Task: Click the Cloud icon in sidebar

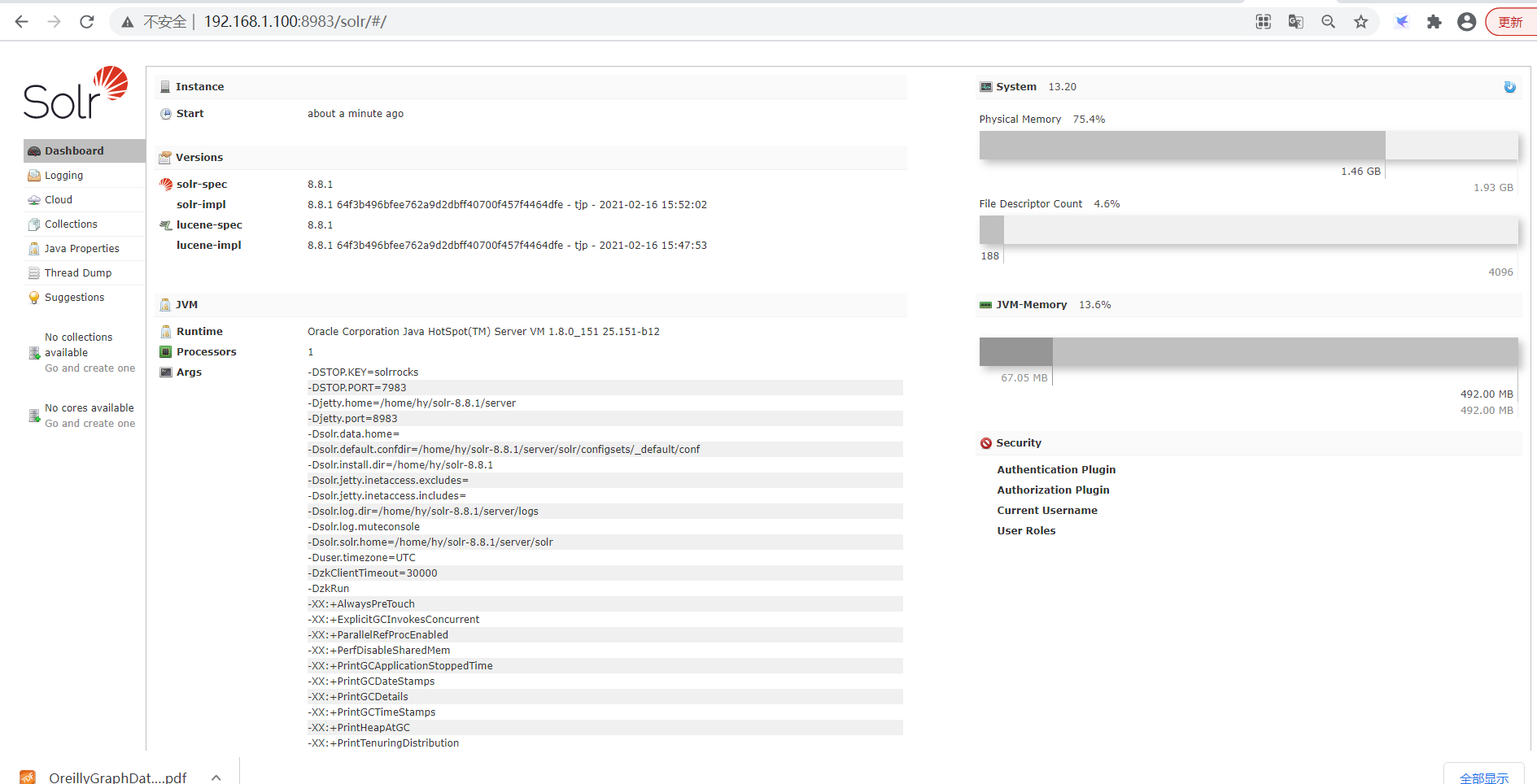Action: pyautogui.click(x=34, y=200)
